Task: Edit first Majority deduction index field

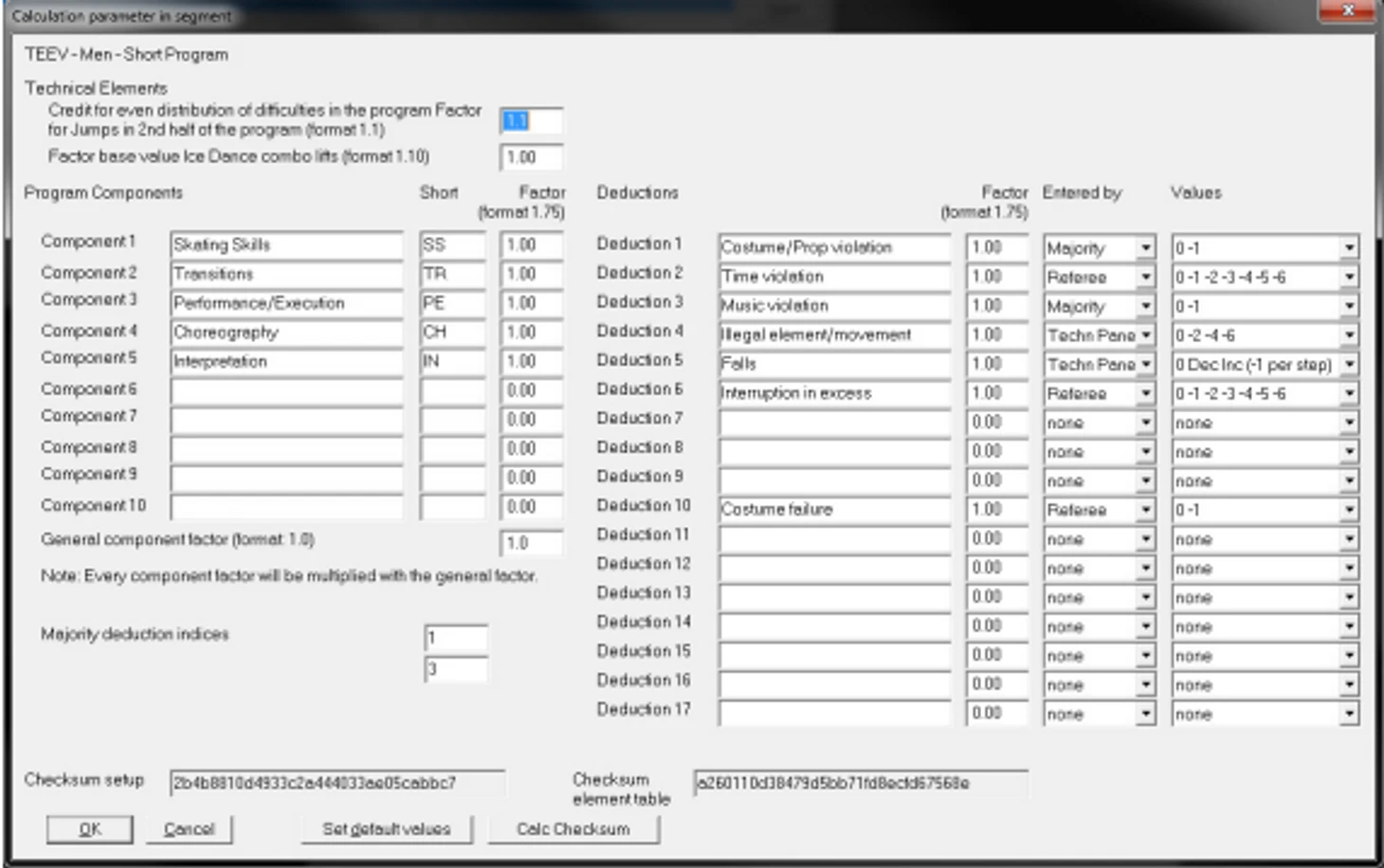Action: 456,638
